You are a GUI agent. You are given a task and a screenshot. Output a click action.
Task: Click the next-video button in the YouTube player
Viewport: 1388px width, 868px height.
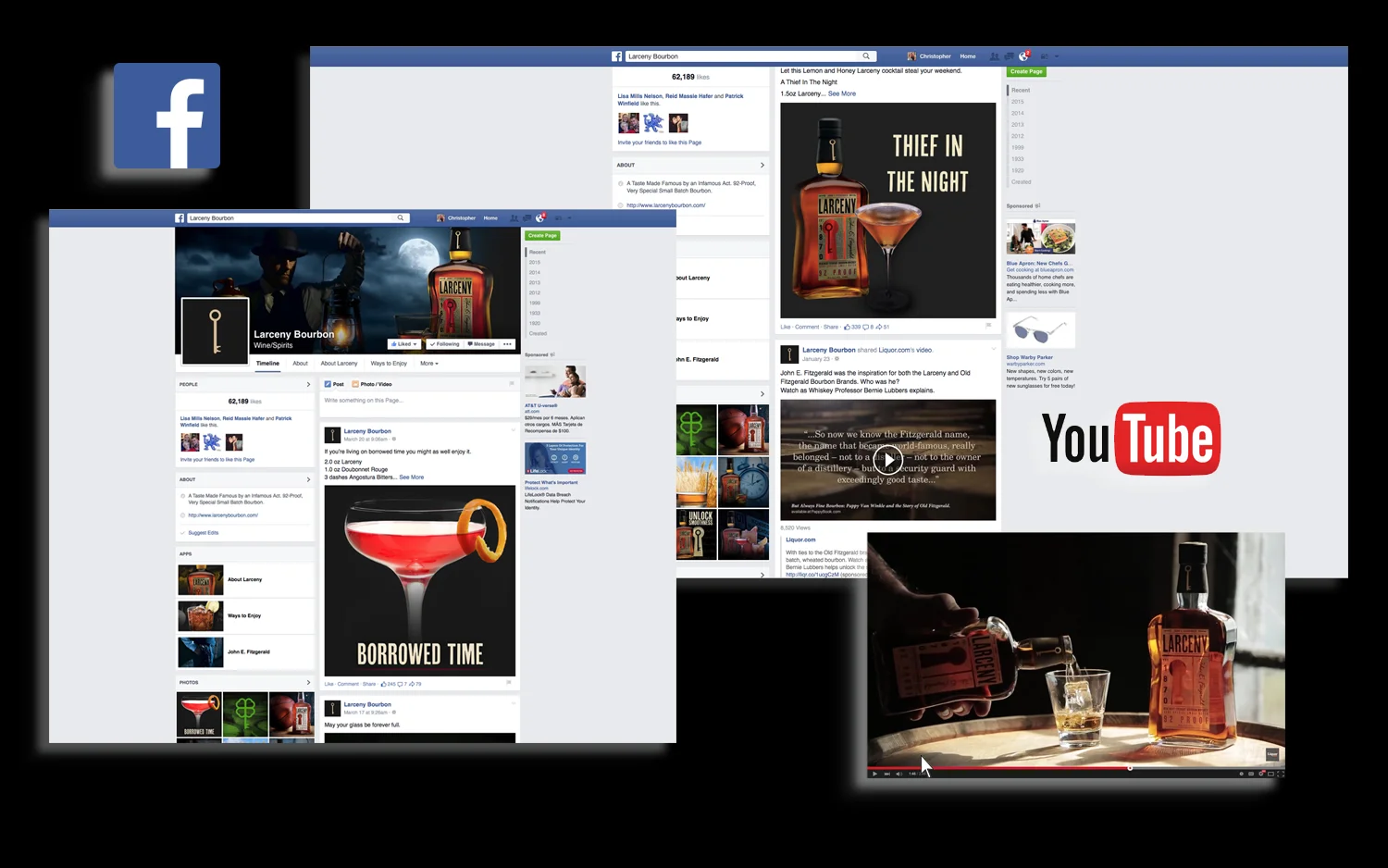[886, 774]
